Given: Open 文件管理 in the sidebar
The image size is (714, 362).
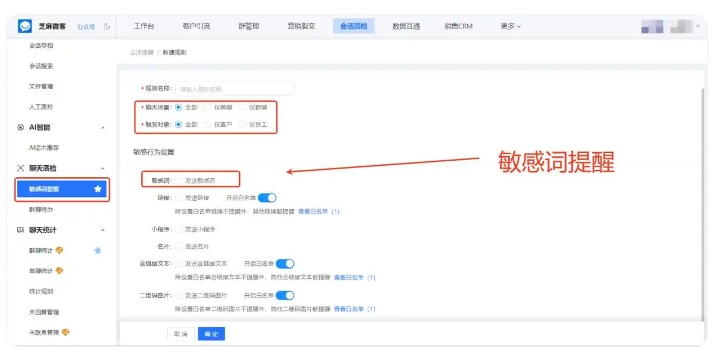Looking at the screenshot, I should tap(41, 87).
